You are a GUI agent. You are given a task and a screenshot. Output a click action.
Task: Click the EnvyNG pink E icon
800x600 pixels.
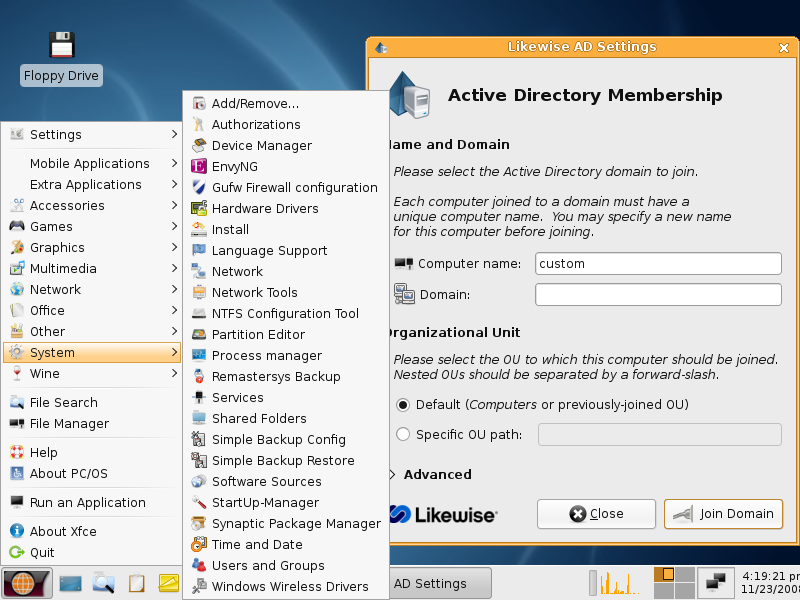[x=199, y=166]
